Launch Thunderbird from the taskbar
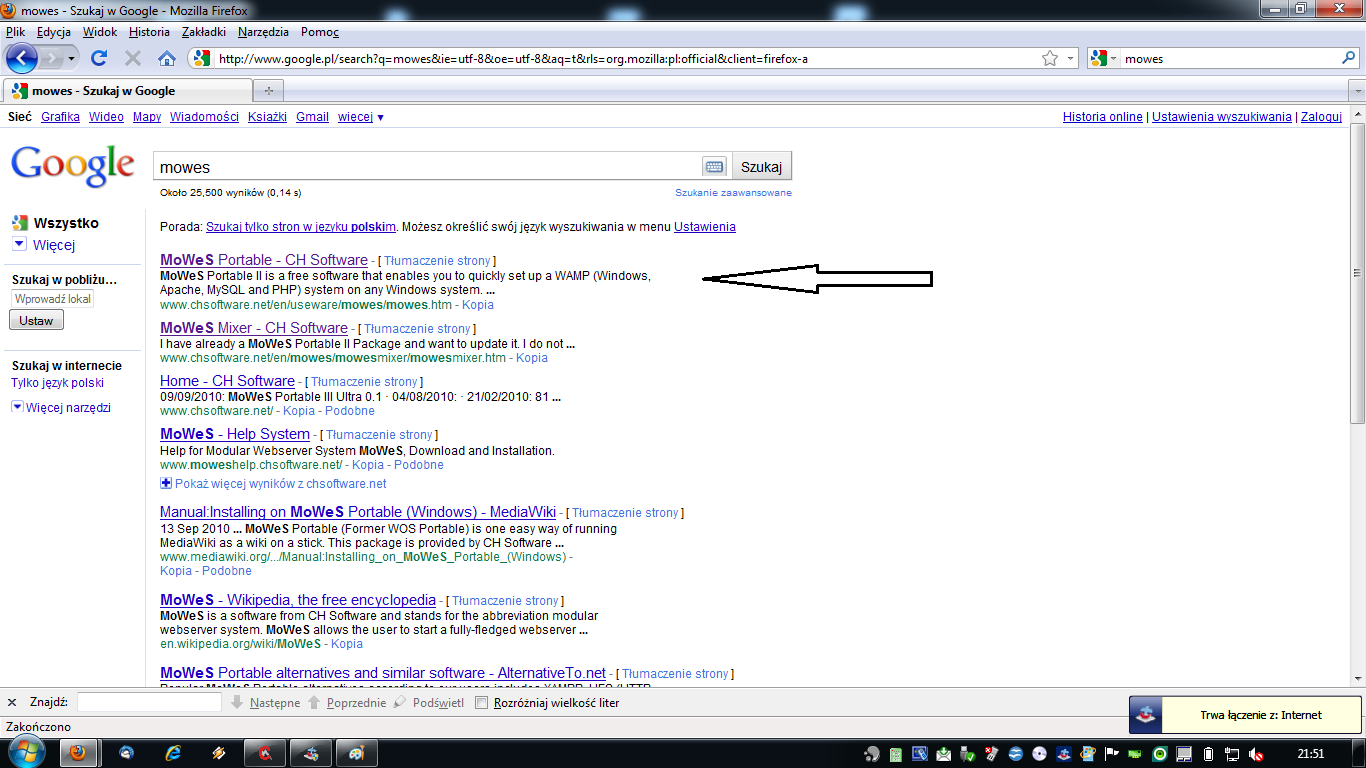This screenshot has width=1366, height=768. point(127,753)
